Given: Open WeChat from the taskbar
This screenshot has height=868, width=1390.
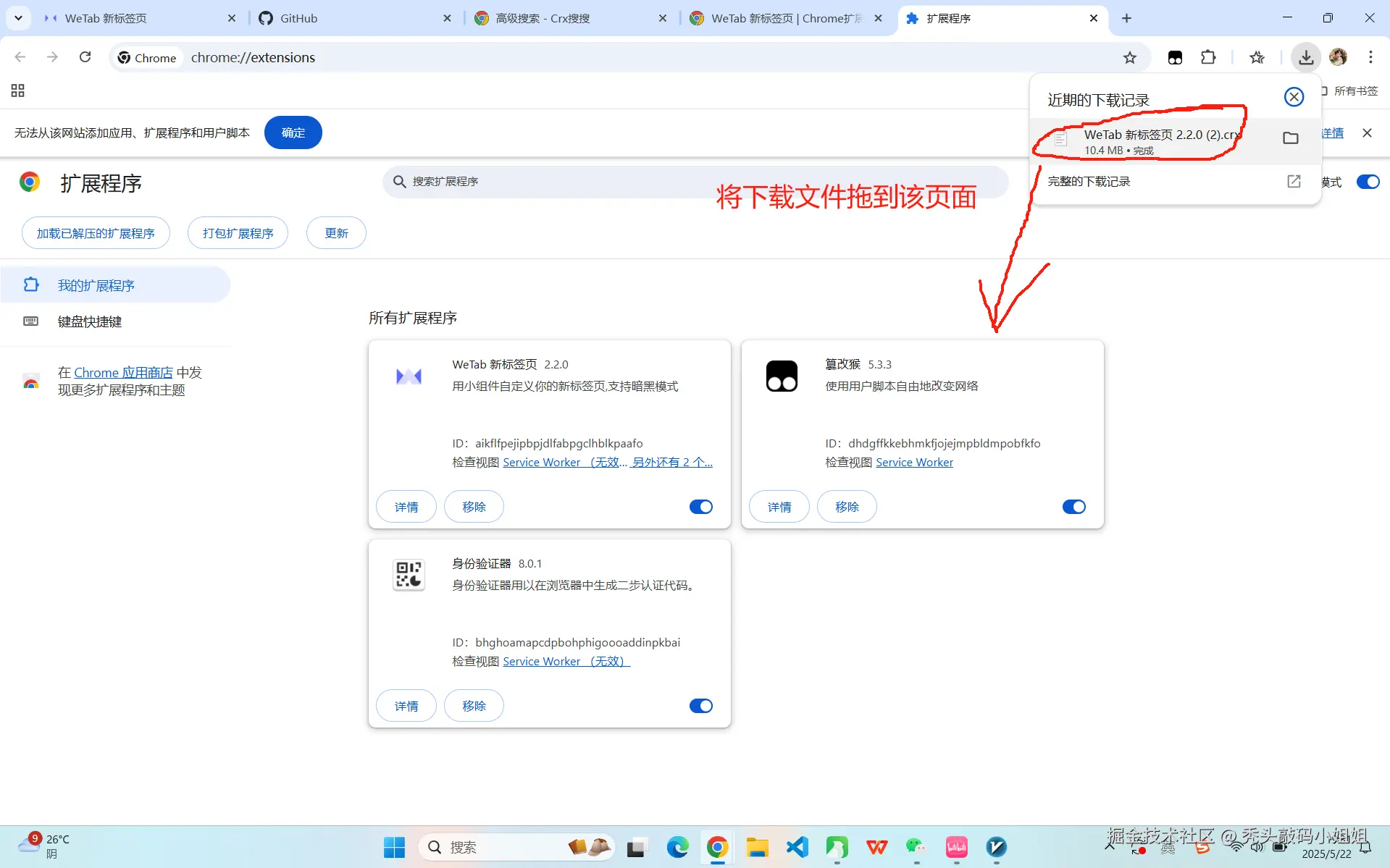Looking at the screenshot, I should [x=916, y=847].
